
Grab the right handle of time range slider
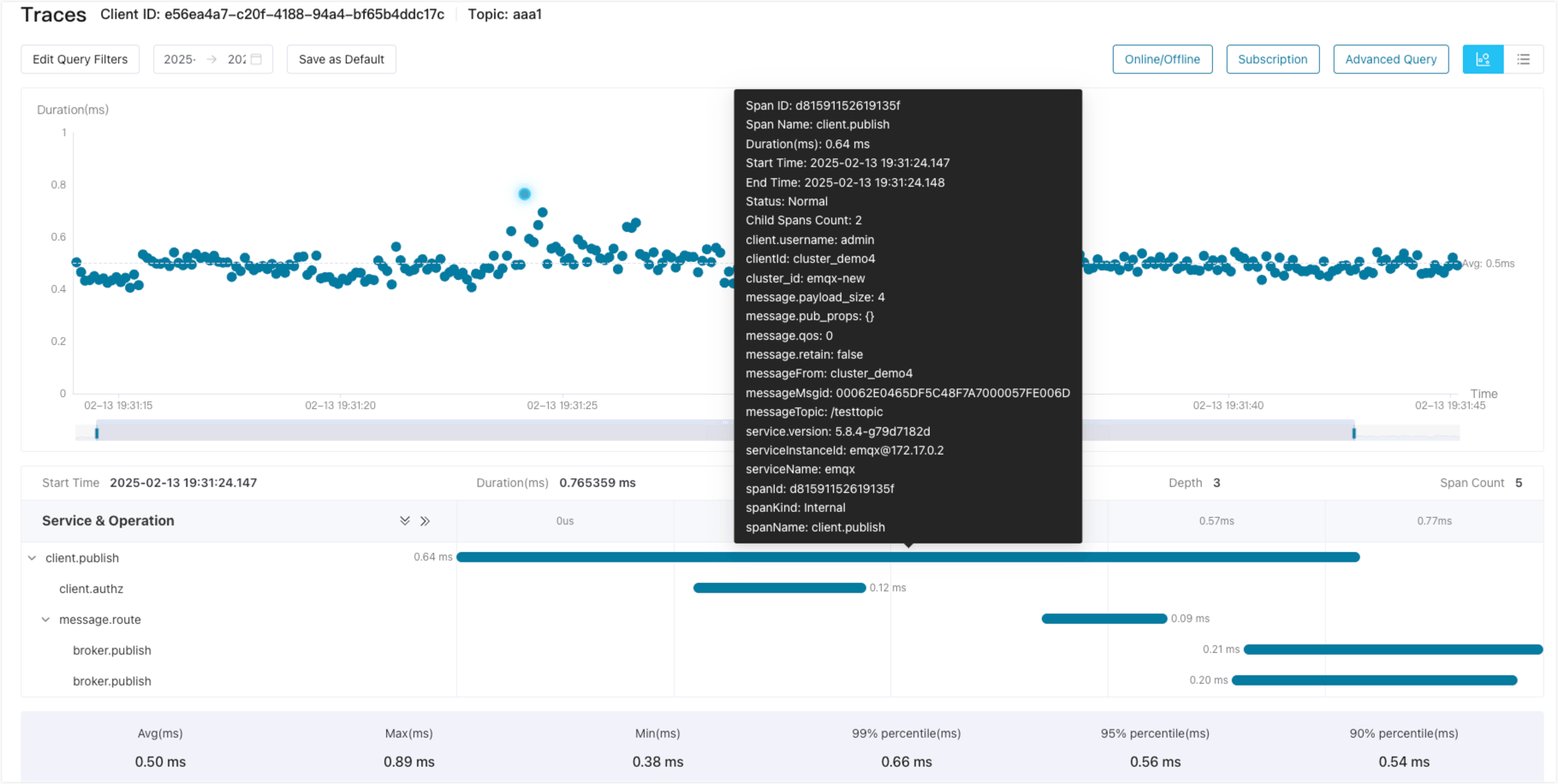(x=1353, y=433)
